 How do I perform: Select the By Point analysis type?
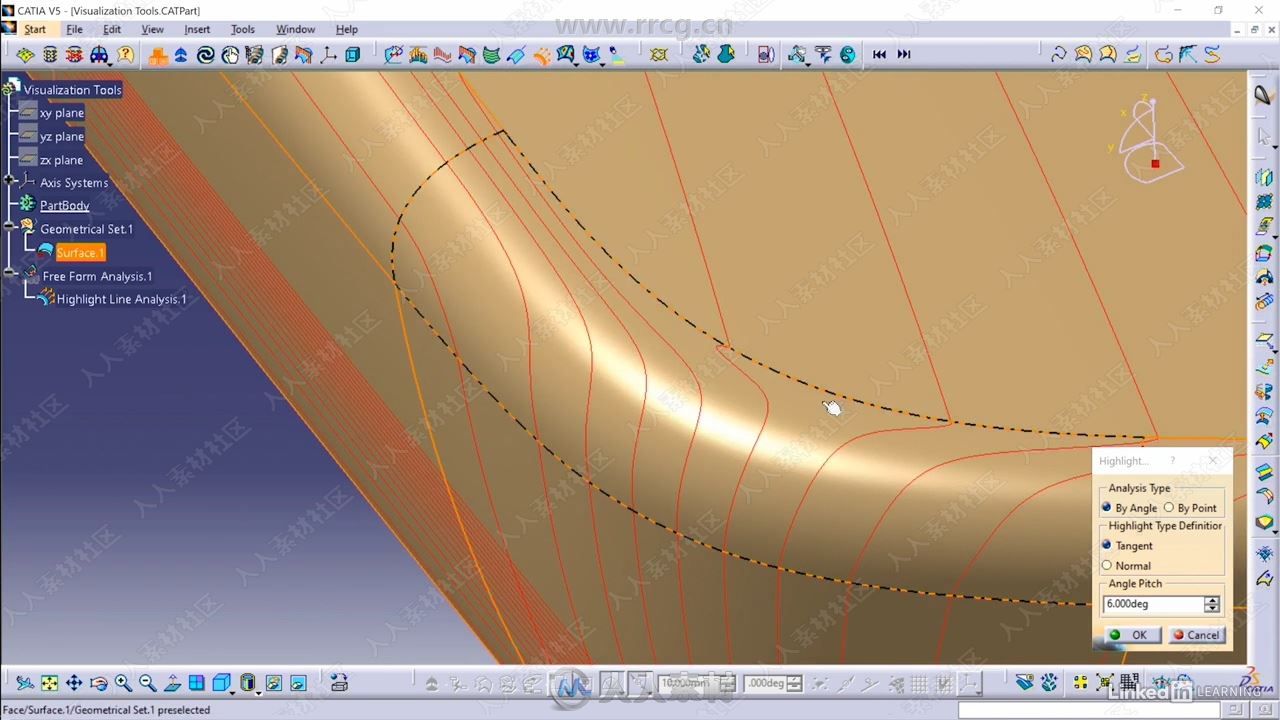(1190, 508)
